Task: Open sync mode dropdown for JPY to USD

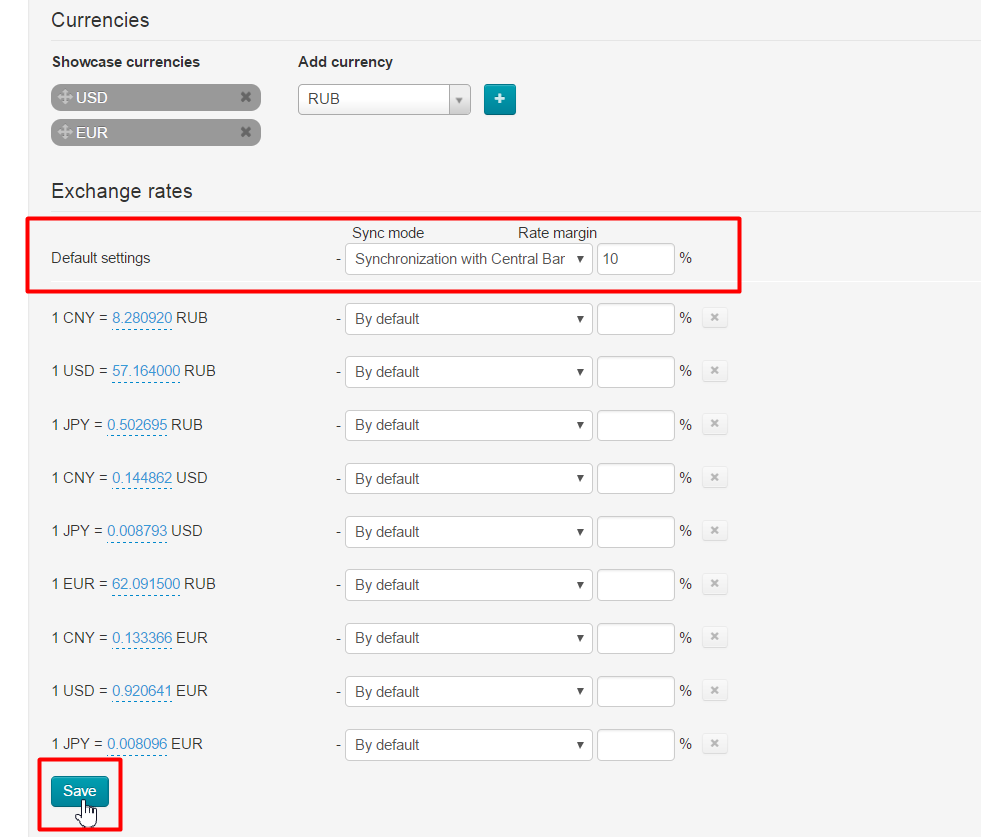Action: (x=469, y=532)
